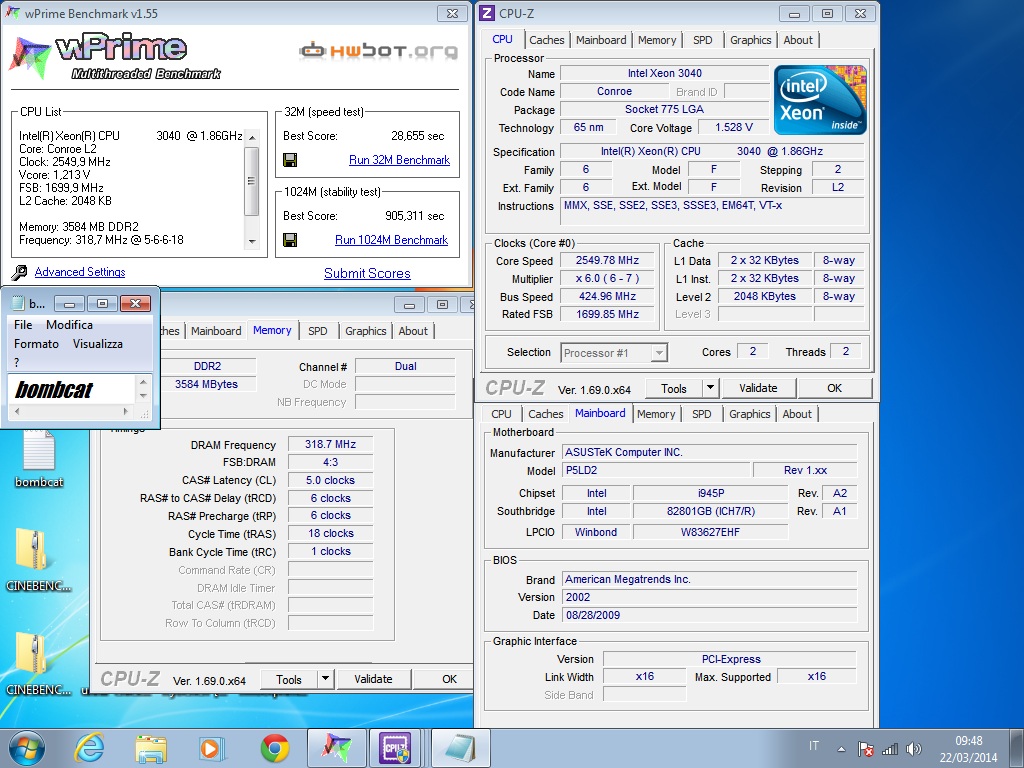This screenshot has width=1024, height=768.
Task: Click the wPrime title bar icon
Action: (13, 13)
